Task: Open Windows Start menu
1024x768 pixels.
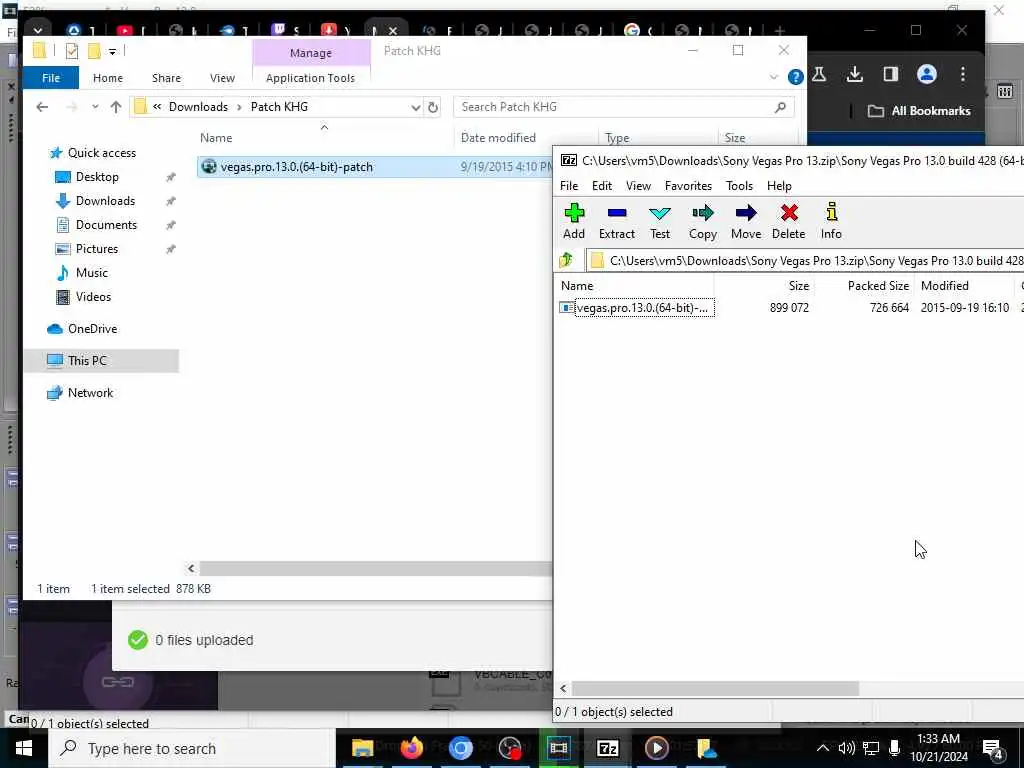Action: click(24, 748)
